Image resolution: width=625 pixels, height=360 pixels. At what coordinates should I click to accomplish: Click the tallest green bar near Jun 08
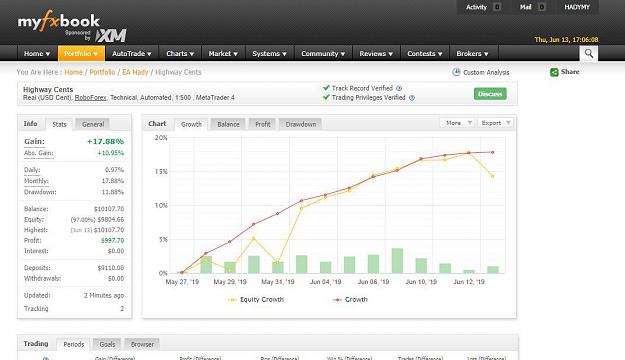click(397, 261)
